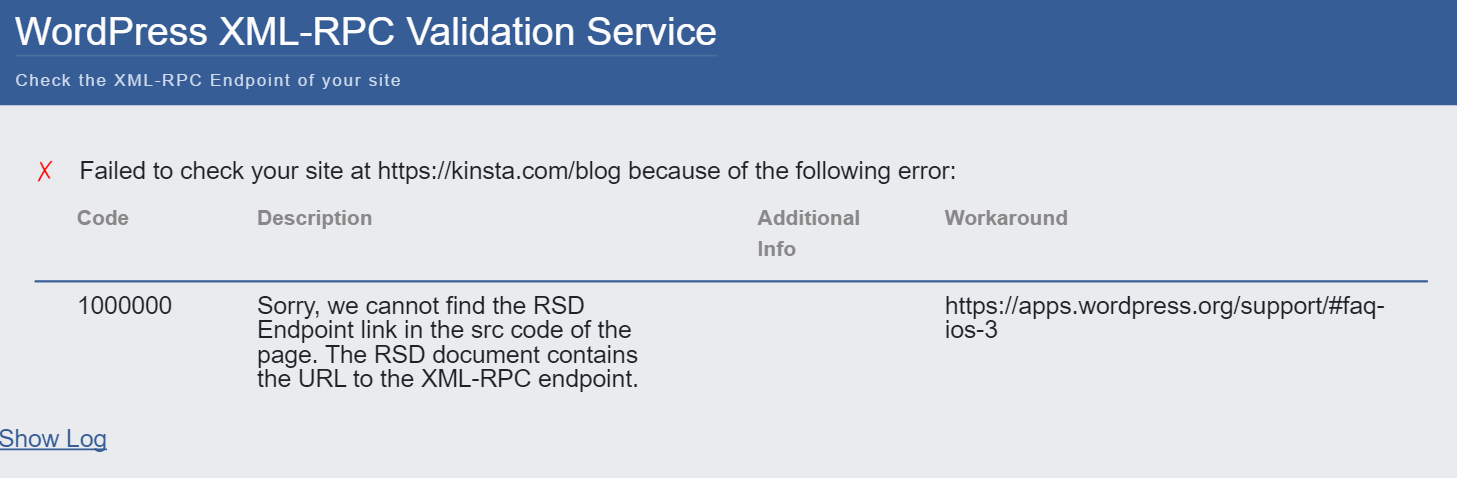Click the word 'Info' in the table header

[x=776, y=249]
